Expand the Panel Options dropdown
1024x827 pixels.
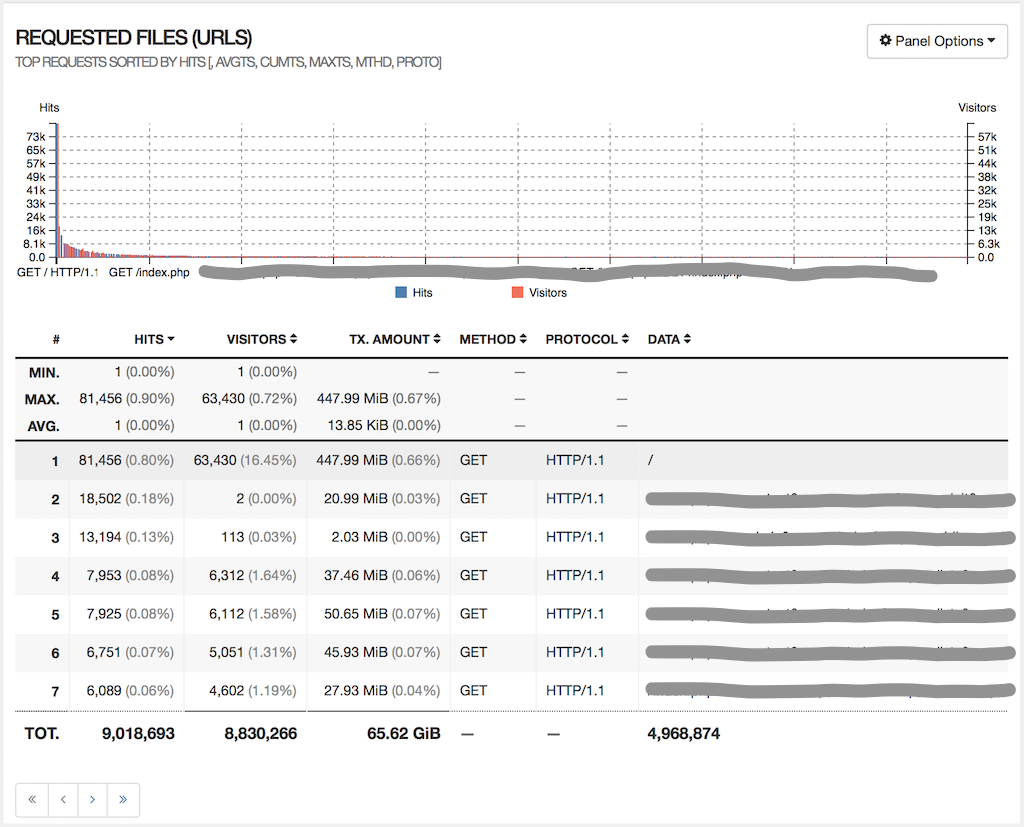click(x=937, y=41)
